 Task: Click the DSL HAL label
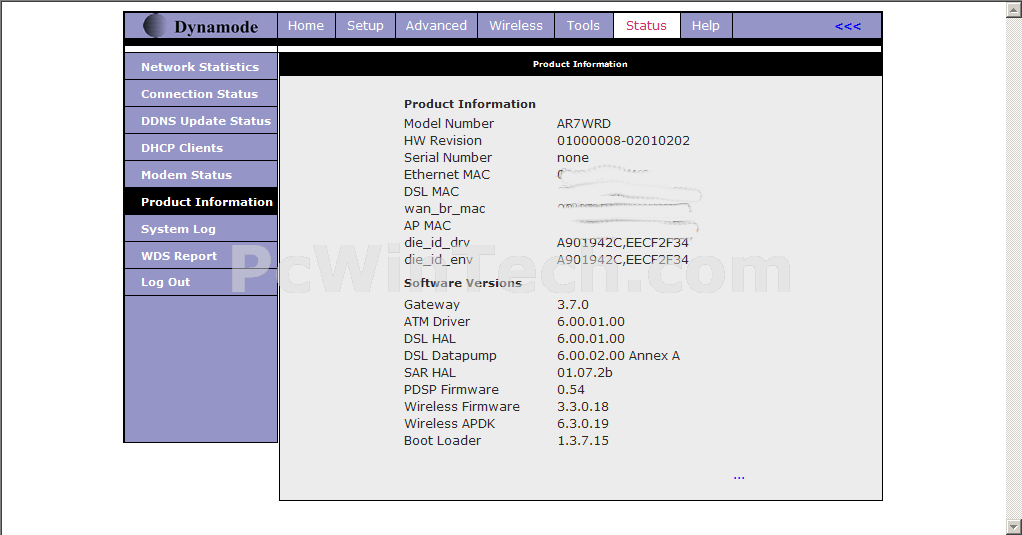tap(430, 338)
